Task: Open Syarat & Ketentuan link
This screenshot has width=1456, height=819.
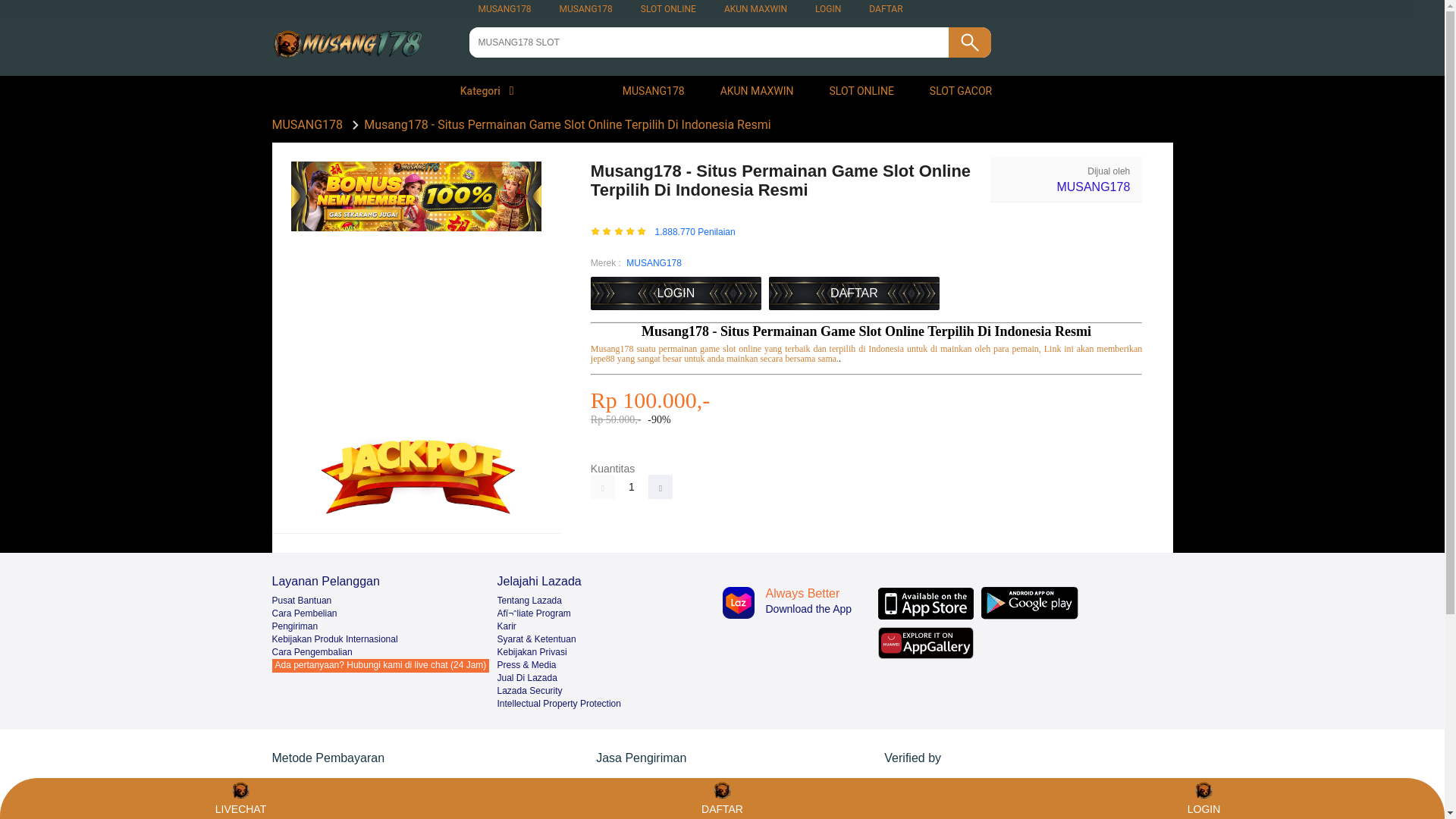Action: (x=536, y=639)
